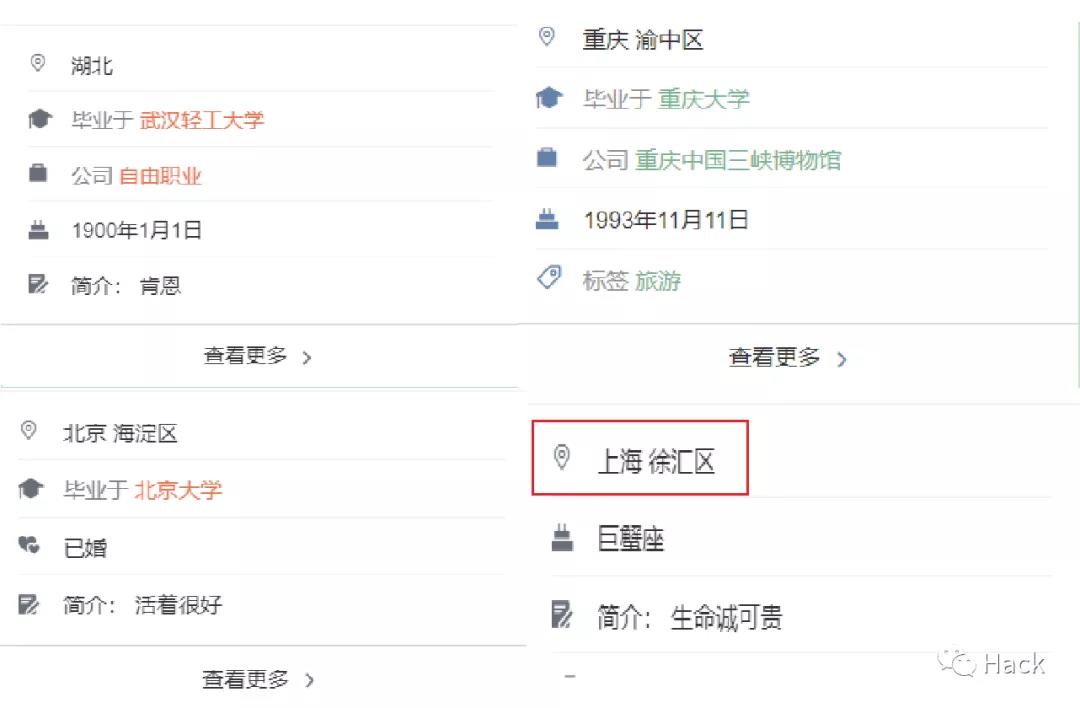This screenshot has height=708, width=1080.
Task: Click the cake icon beside 巨蟹座
Action: tap(563, 540)
